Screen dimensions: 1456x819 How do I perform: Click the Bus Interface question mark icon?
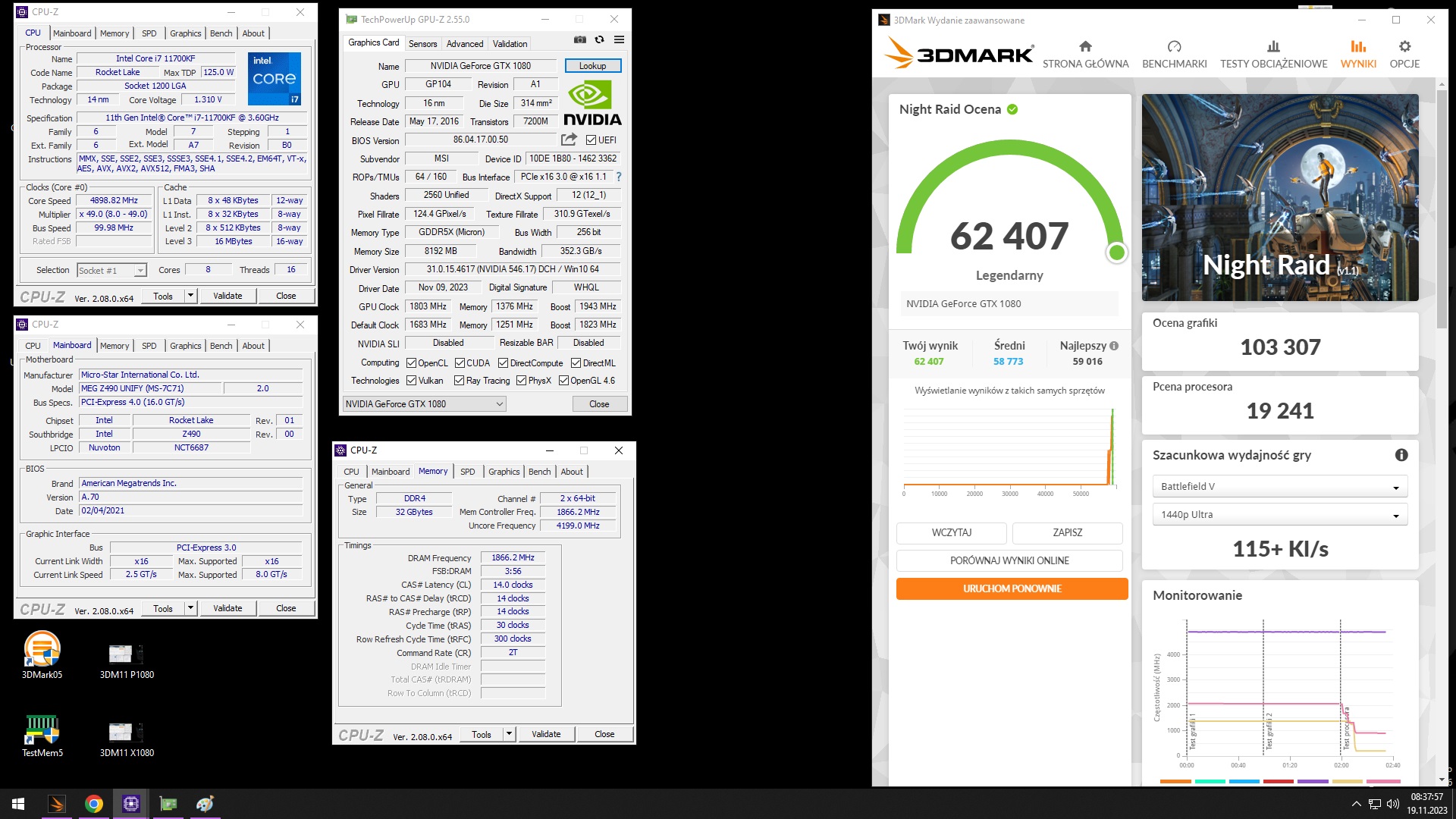coord(619,177)
